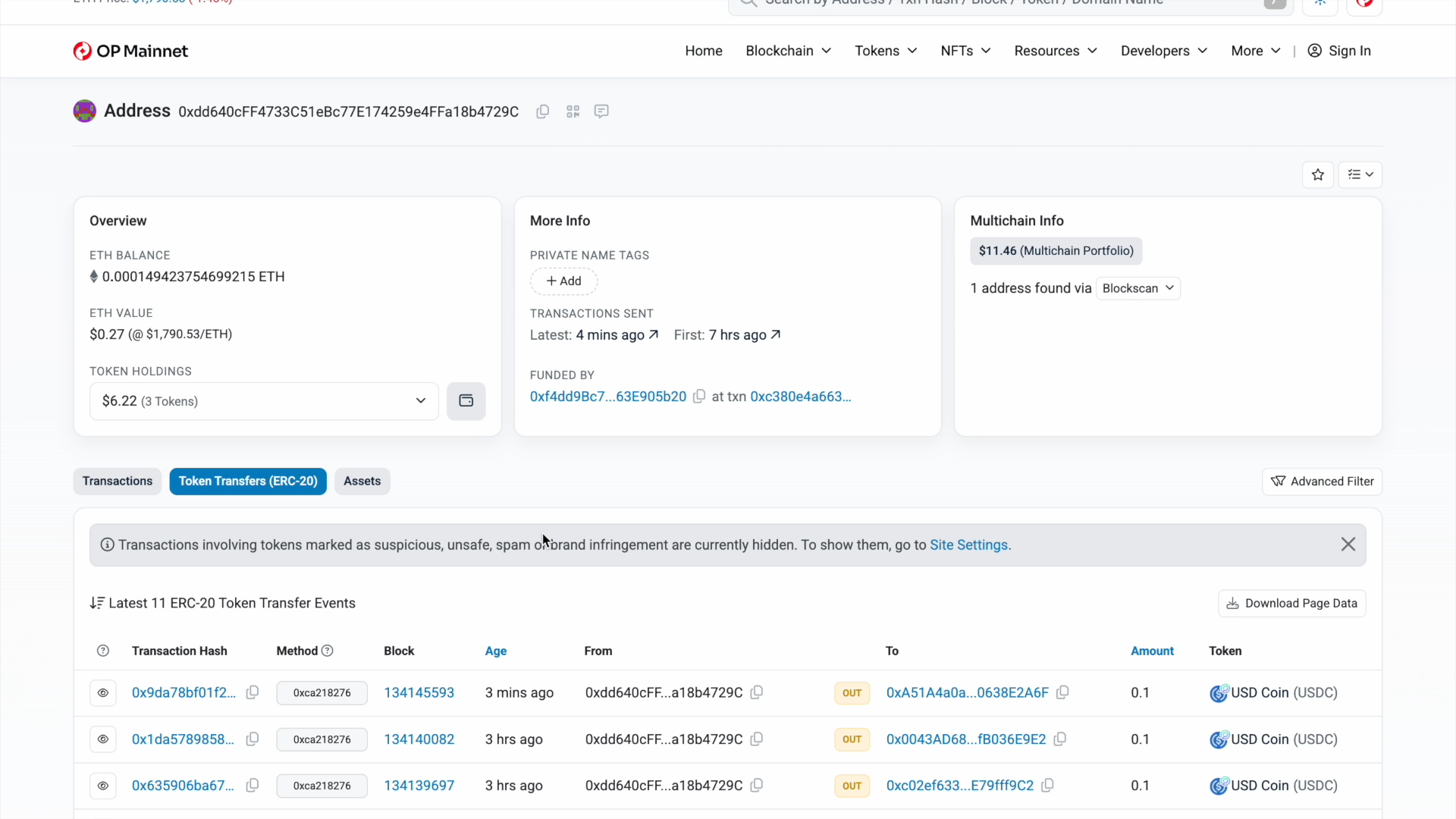This screenshot has width=1456, height=819.
Task: Open the first sent transaction arrow
Action: [x=776, y=334]
